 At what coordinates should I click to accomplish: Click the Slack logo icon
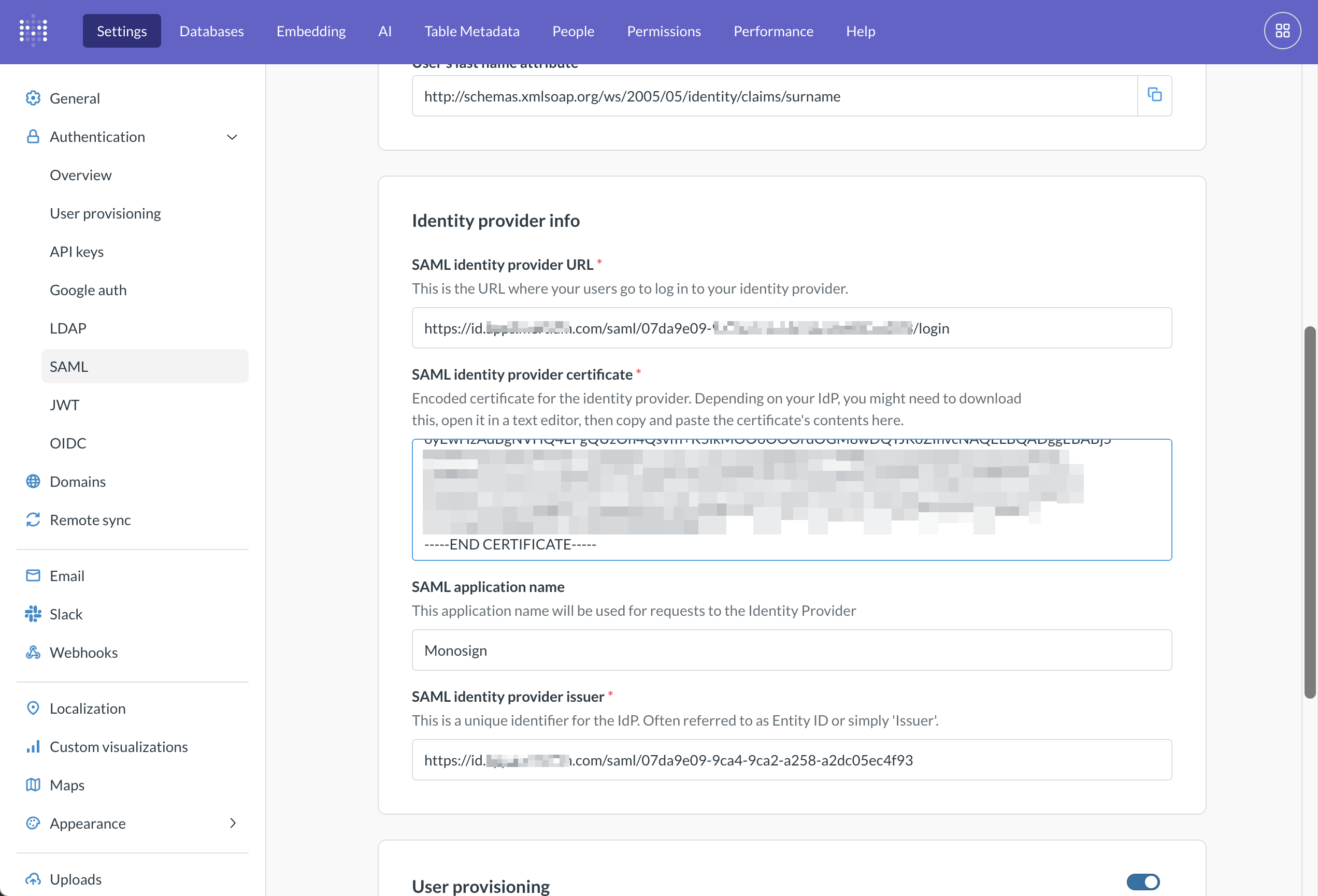point(33,614)
